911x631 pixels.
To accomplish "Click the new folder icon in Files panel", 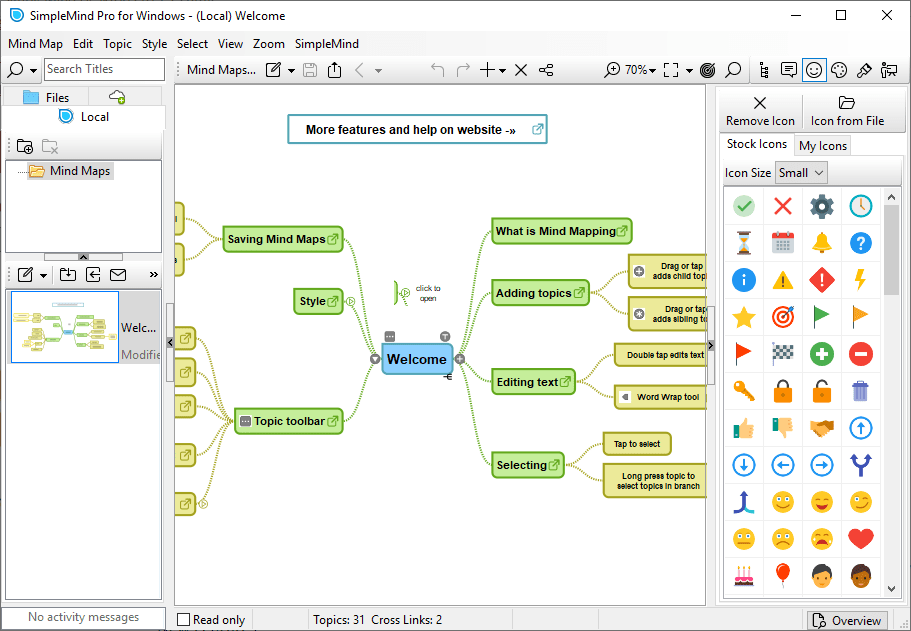I will [25, 146].
